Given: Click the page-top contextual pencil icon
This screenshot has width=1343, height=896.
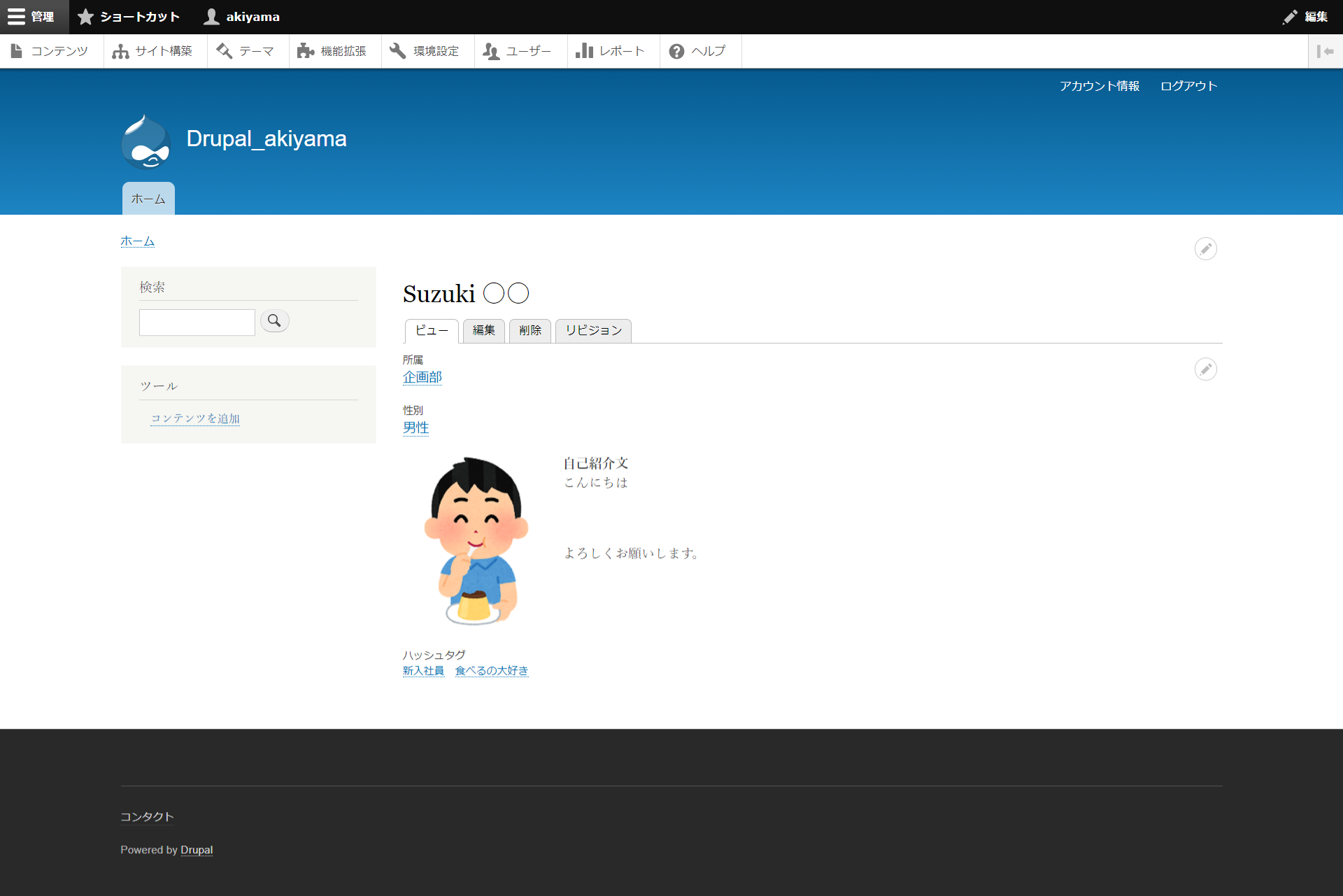Looking at the screenshot, I should click(1205, 249).
